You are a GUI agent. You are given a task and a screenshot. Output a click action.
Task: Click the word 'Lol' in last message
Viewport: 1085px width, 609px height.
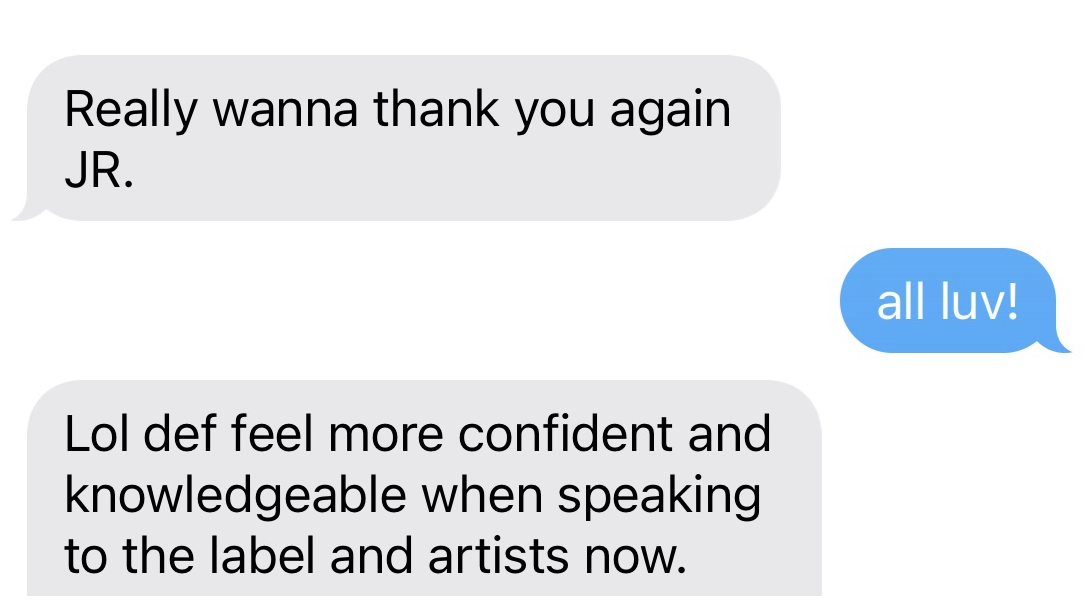click(97, 434)
